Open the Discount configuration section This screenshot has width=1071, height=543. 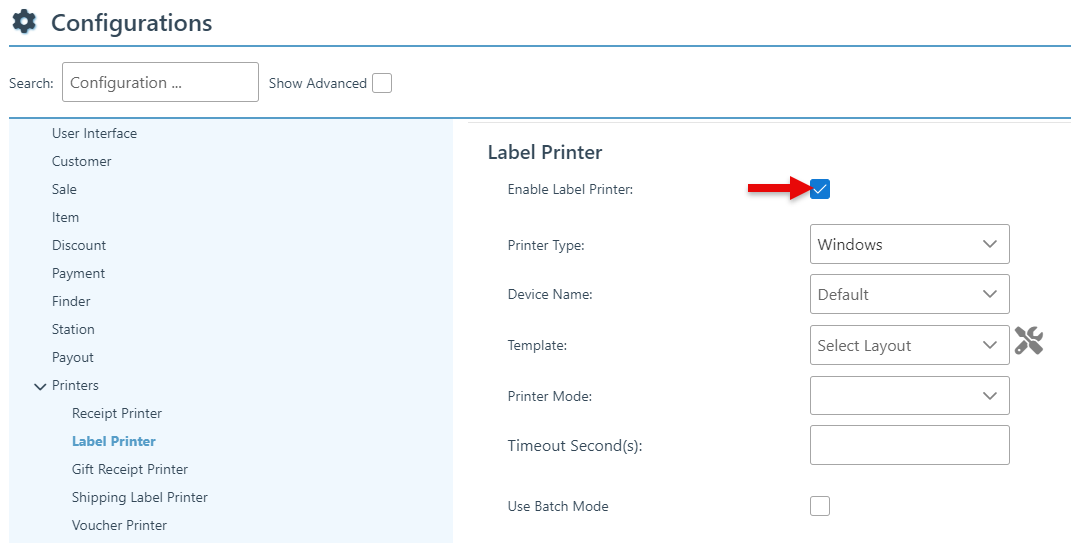(x=79, y=245)
